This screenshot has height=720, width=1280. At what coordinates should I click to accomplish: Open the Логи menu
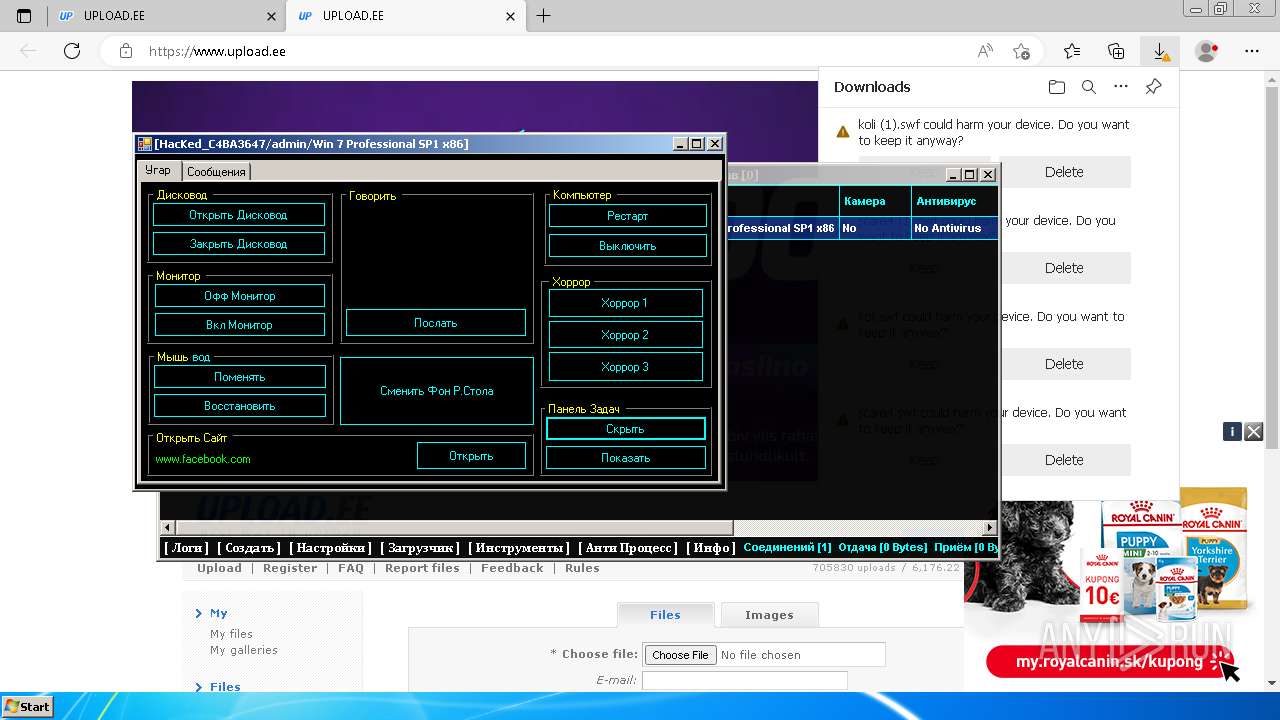pos(186,548)
